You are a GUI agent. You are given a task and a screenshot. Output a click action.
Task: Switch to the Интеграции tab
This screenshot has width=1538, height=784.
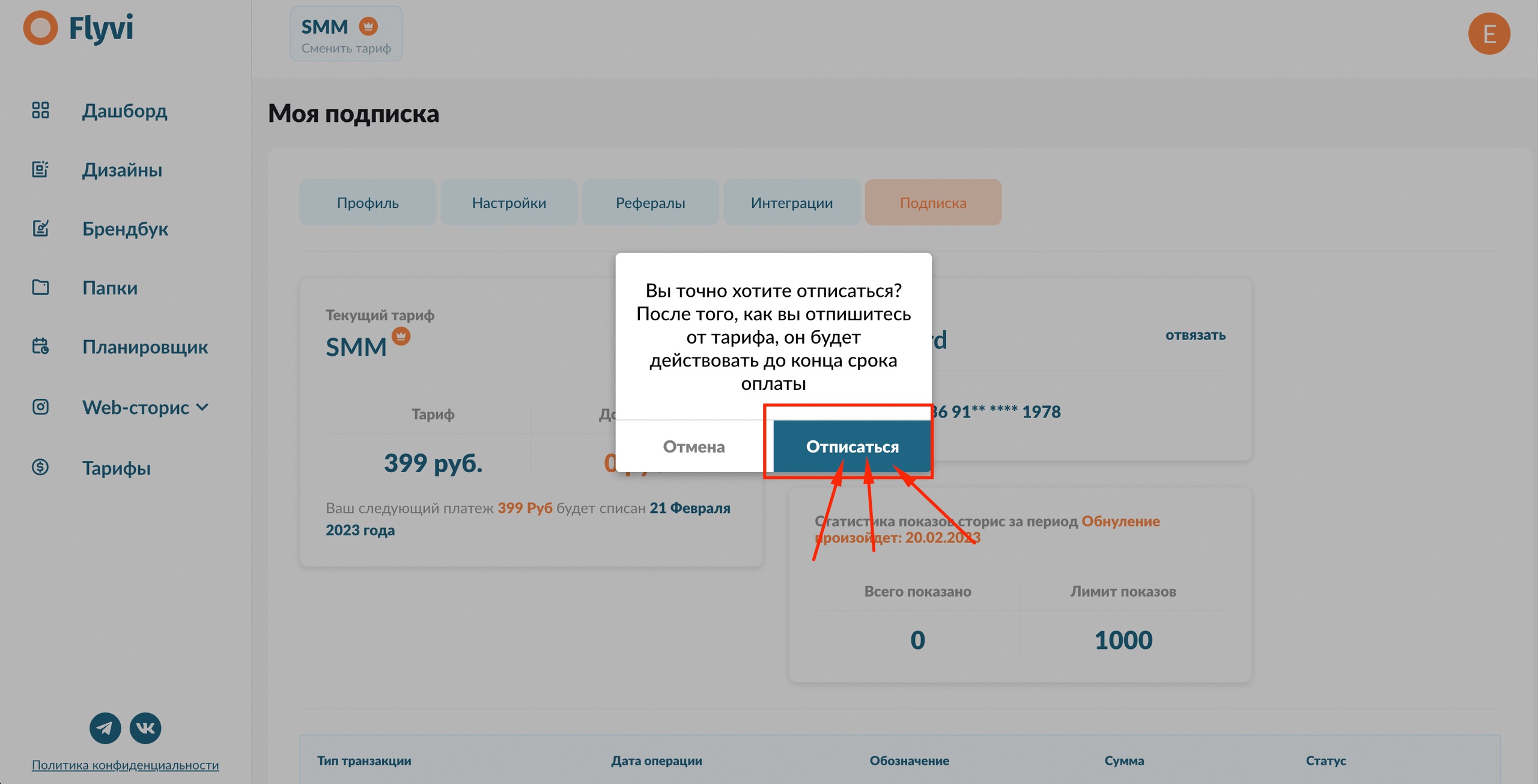(x=791, y=203)
